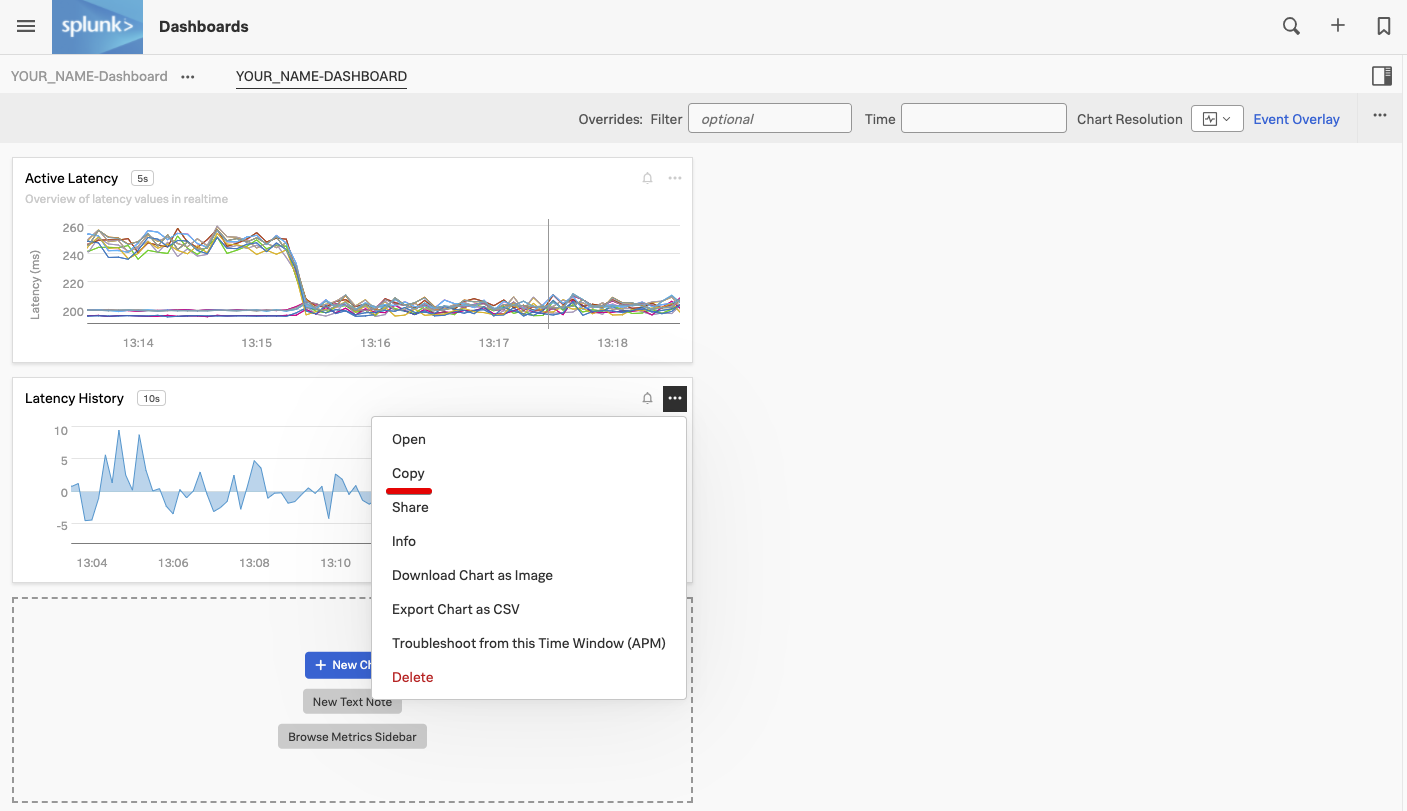Image resolution: width=1407 pixels, height=811 pixels.
Task: Click the Dashboards page heading
Action: 204,27
